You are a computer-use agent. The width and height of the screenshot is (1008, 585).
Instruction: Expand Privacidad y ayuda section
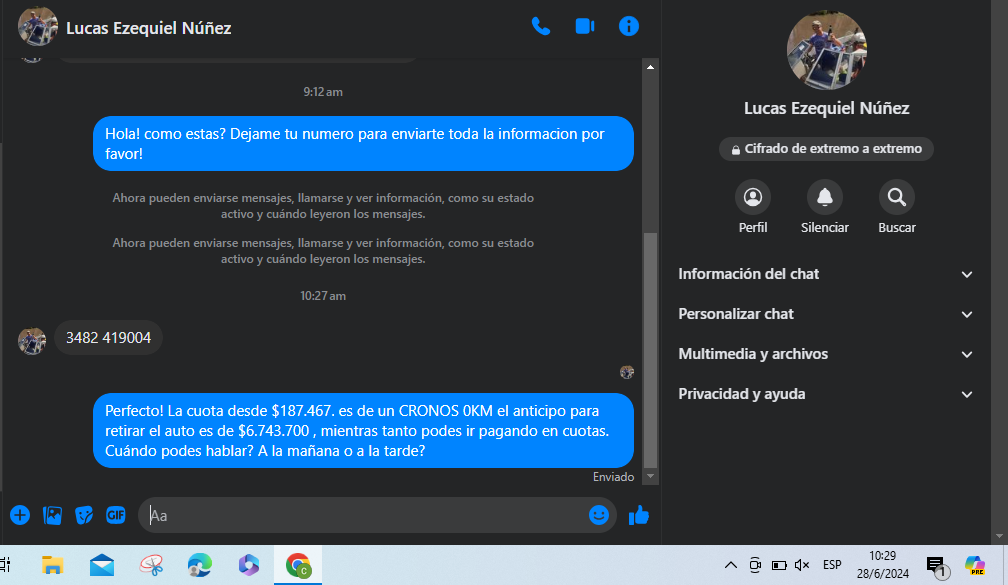pos(826,394)
